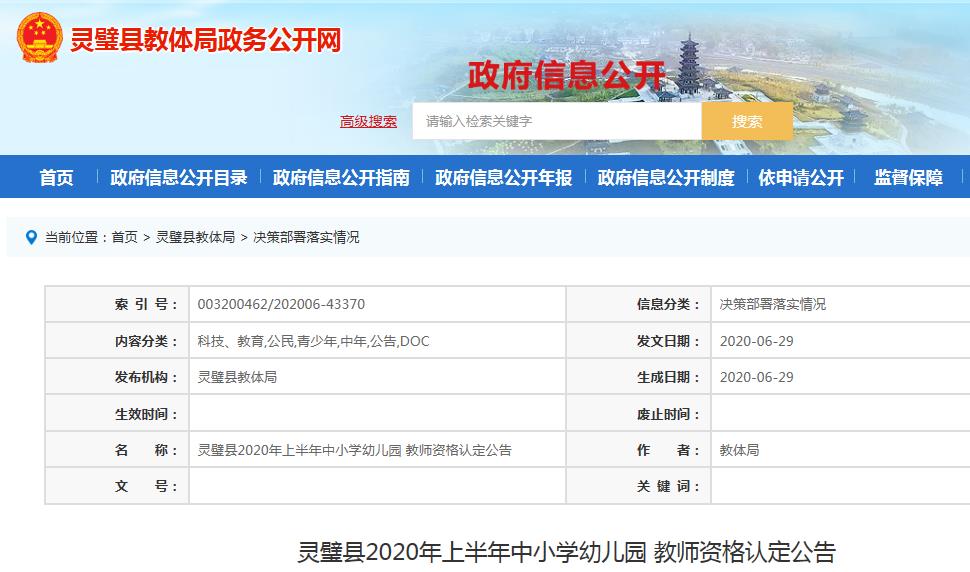Select 科技、教育,公民,青少年 content classification value
Screen dimensions: 970x572
(314, 341)
